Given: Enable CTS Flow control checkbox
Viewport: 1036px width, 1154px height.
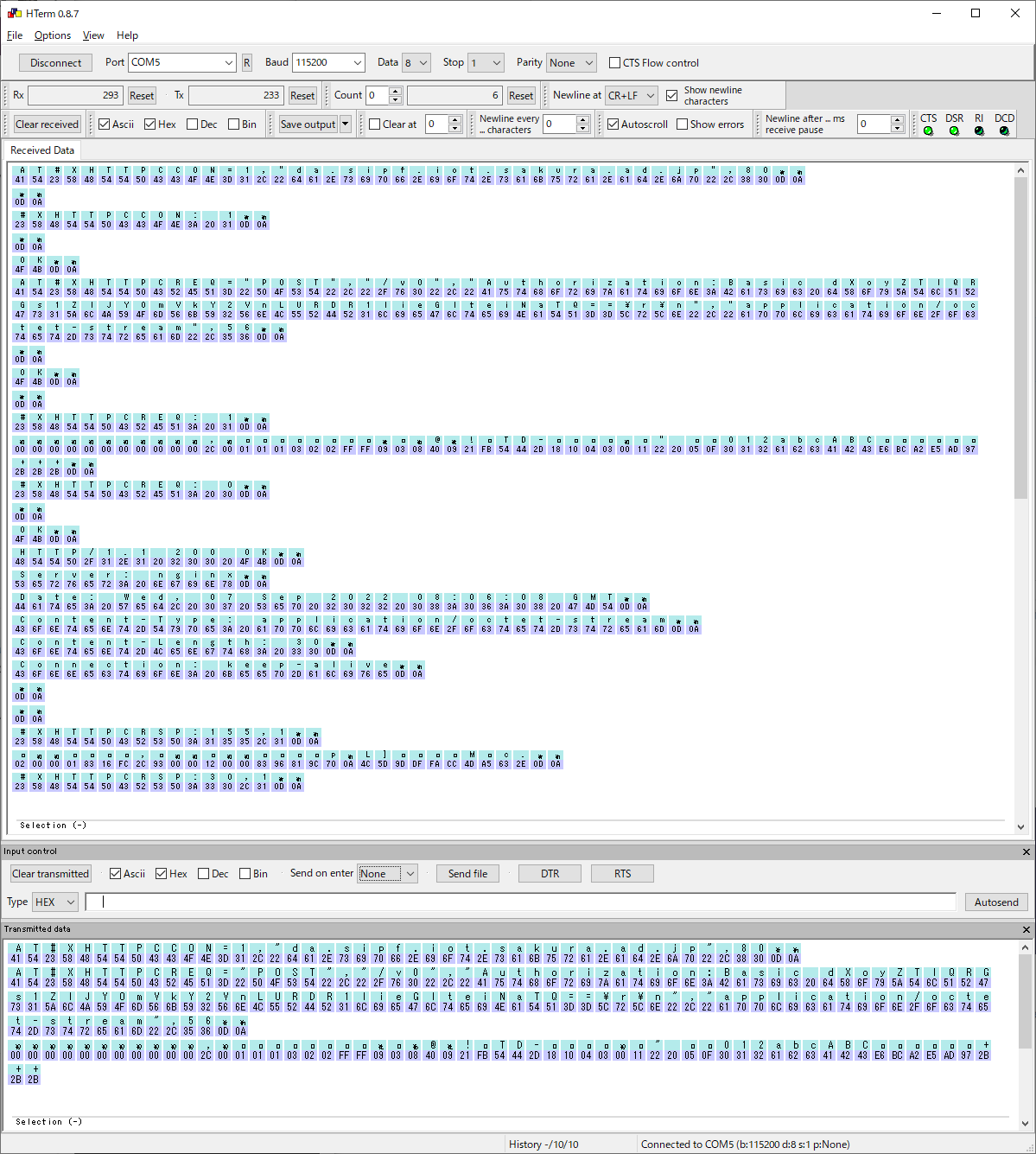Looking at the screenshot, I should (615, 63).
